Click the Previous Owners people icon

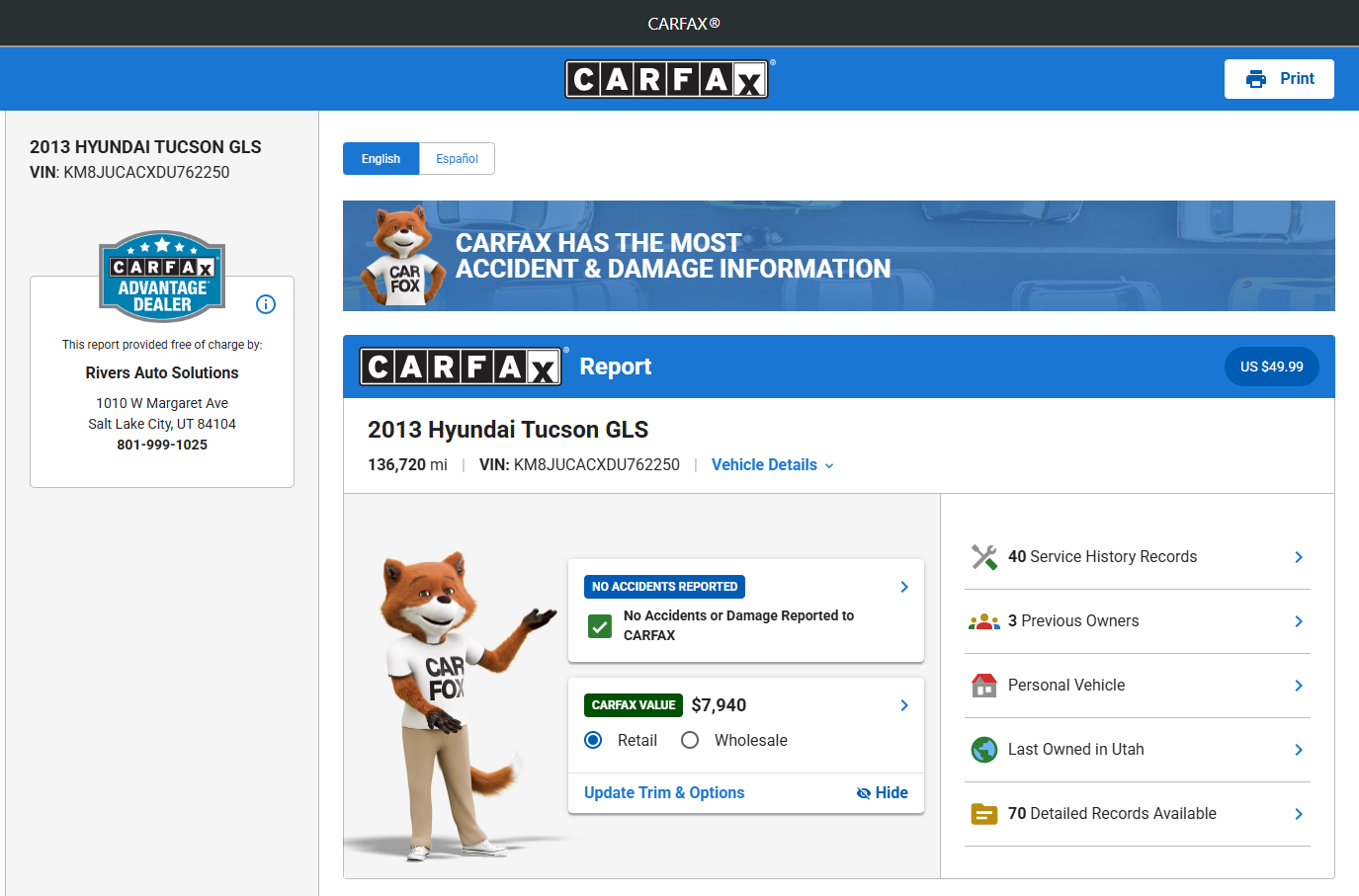[x=984, y=621]
